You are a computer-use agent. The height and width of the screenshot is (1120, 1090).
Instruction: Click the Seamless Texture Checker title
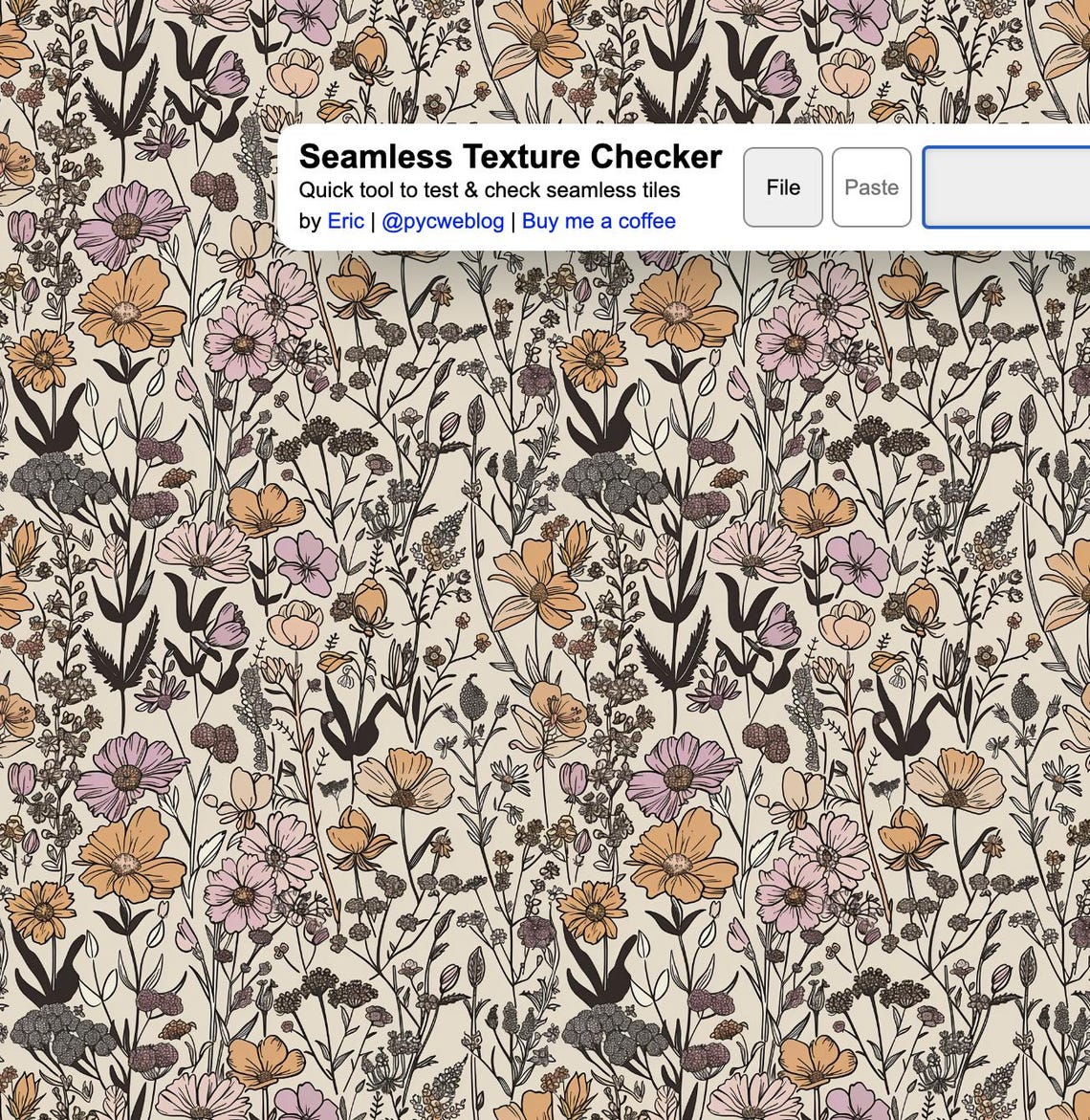tap(511, 156)
